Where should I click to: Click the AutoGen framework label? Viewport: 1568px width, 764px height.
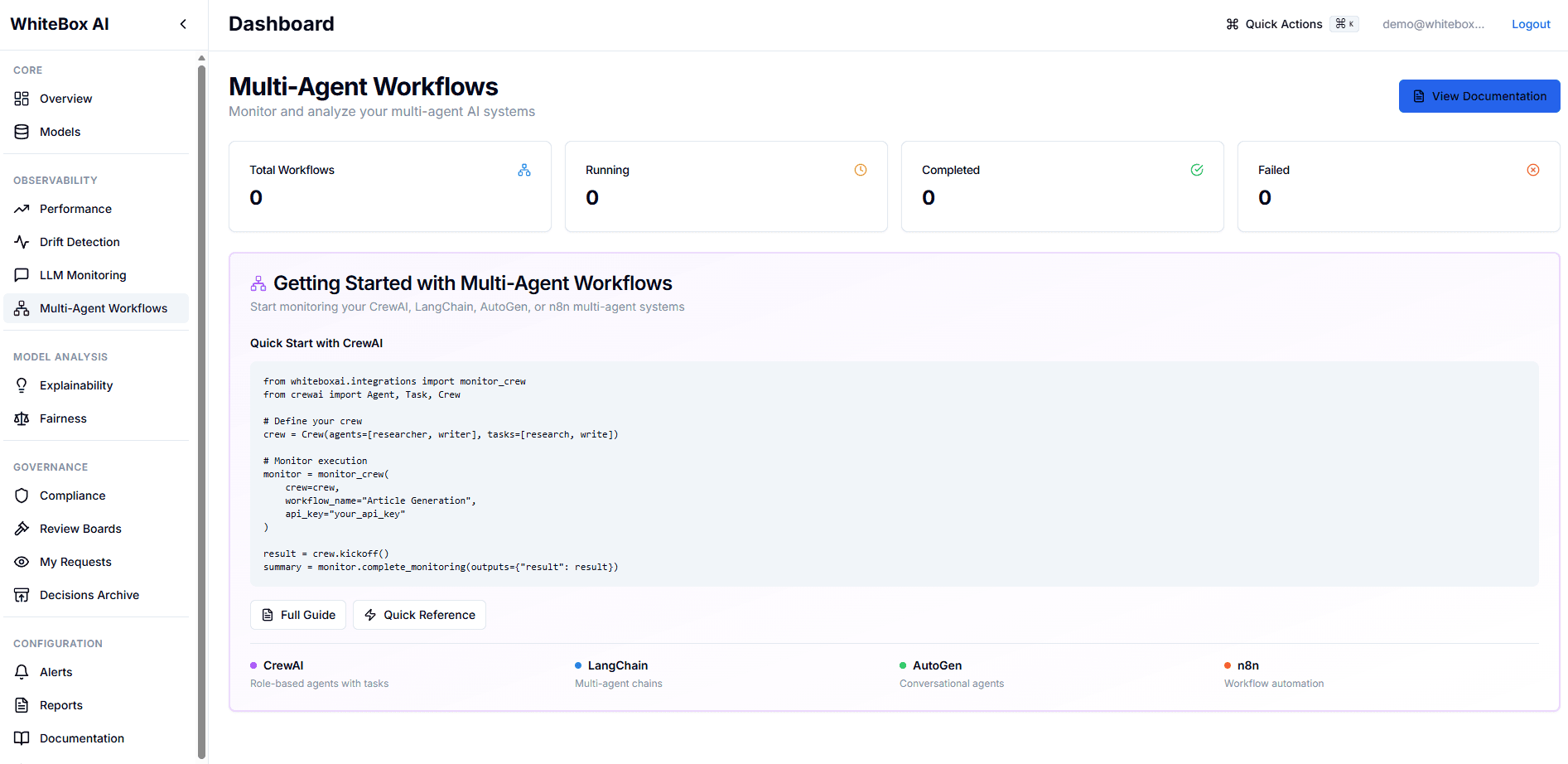(x=937, y=665)
